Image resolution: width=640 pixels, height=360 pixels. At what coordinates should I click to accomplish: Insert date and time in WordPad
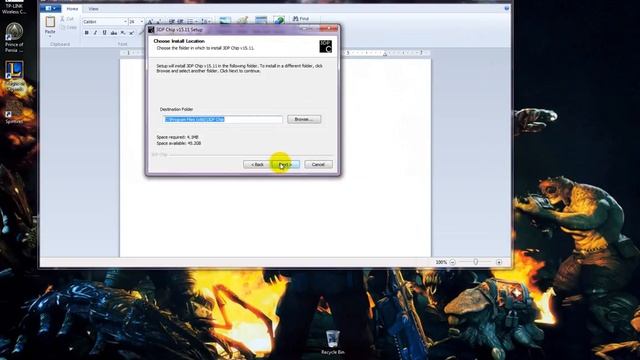261,20
